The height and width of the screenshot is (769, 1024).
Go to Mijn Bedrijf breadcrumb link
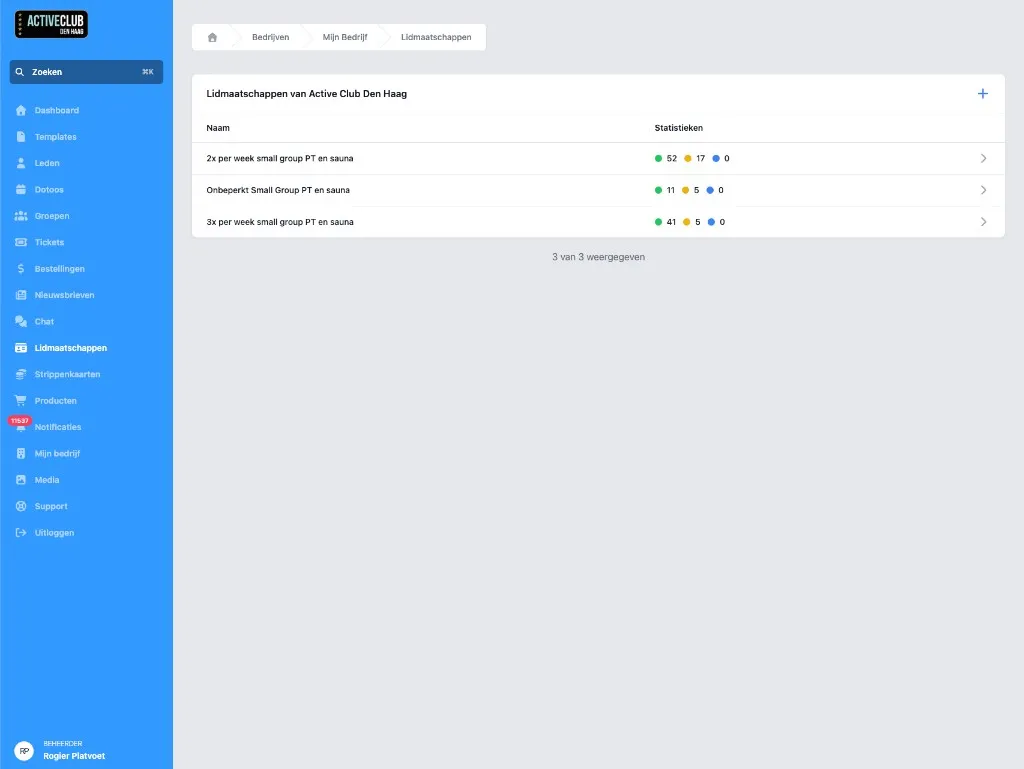coord(345,37)
